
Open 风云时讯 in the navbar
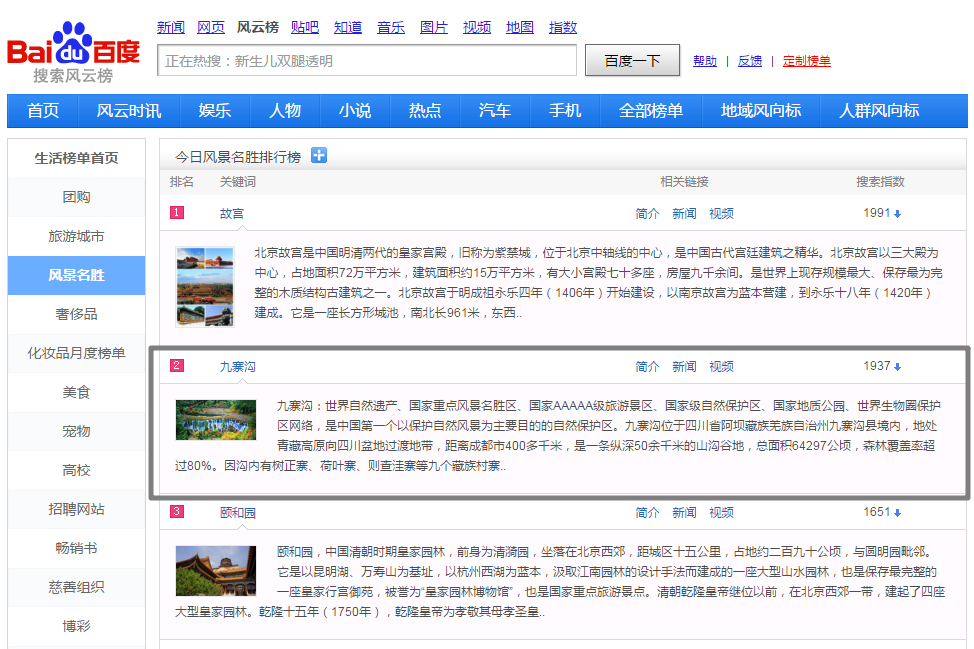coord(129,111)
